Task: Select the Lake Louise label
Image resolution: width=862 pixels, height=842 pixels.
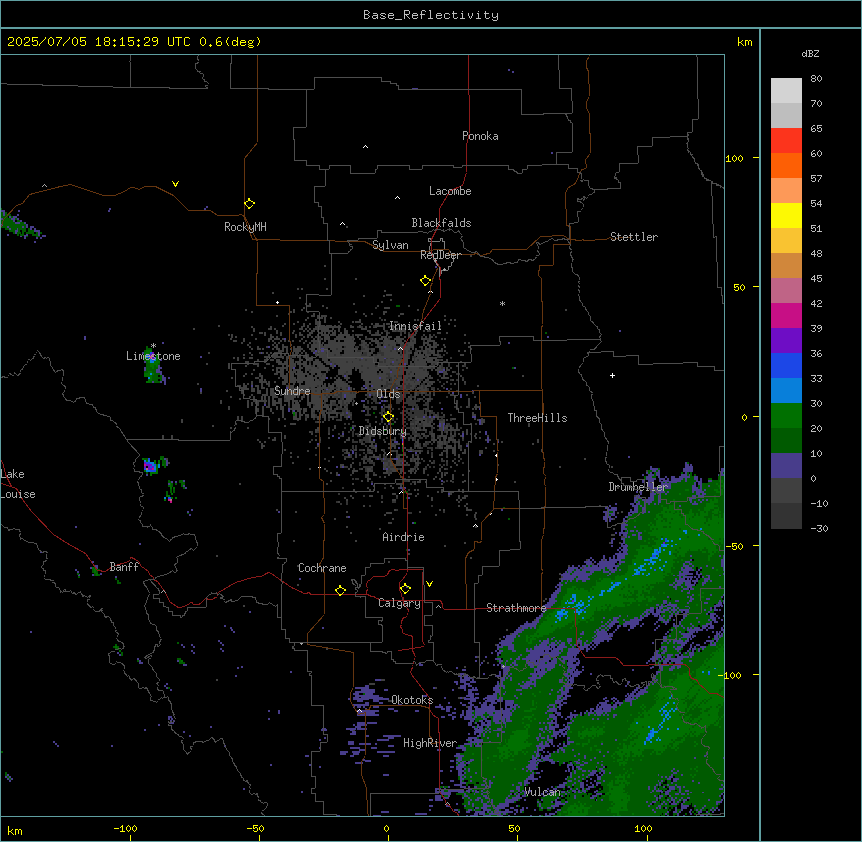Action: [18, 484]
